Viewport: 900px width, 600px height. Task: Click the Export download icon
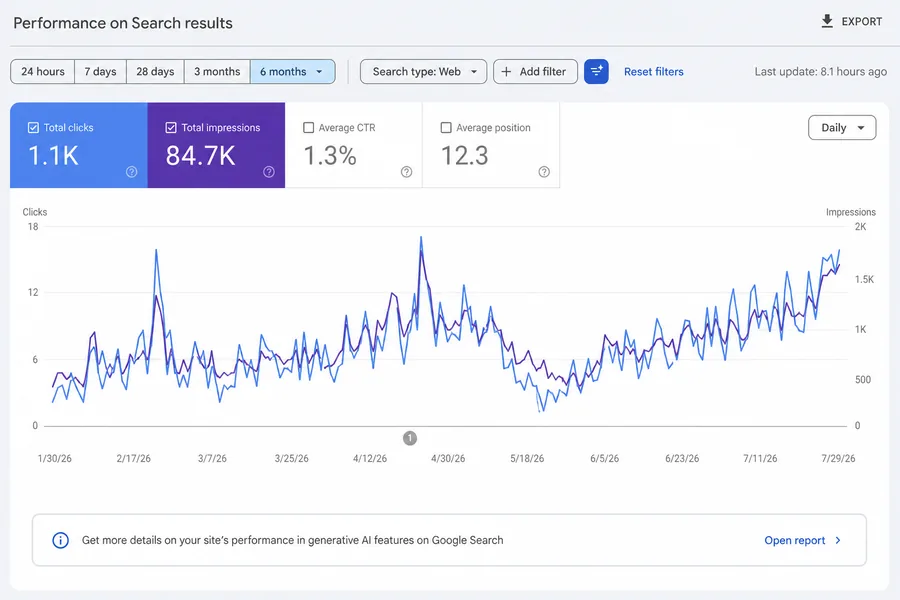827,22
